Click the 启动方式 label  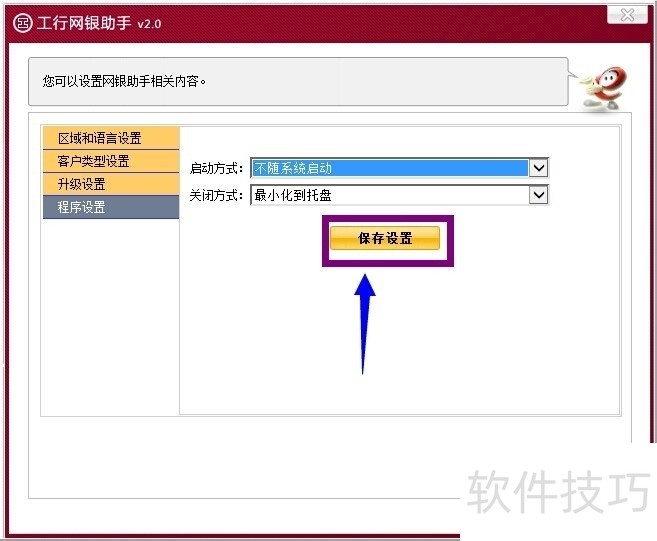(216, 168)
